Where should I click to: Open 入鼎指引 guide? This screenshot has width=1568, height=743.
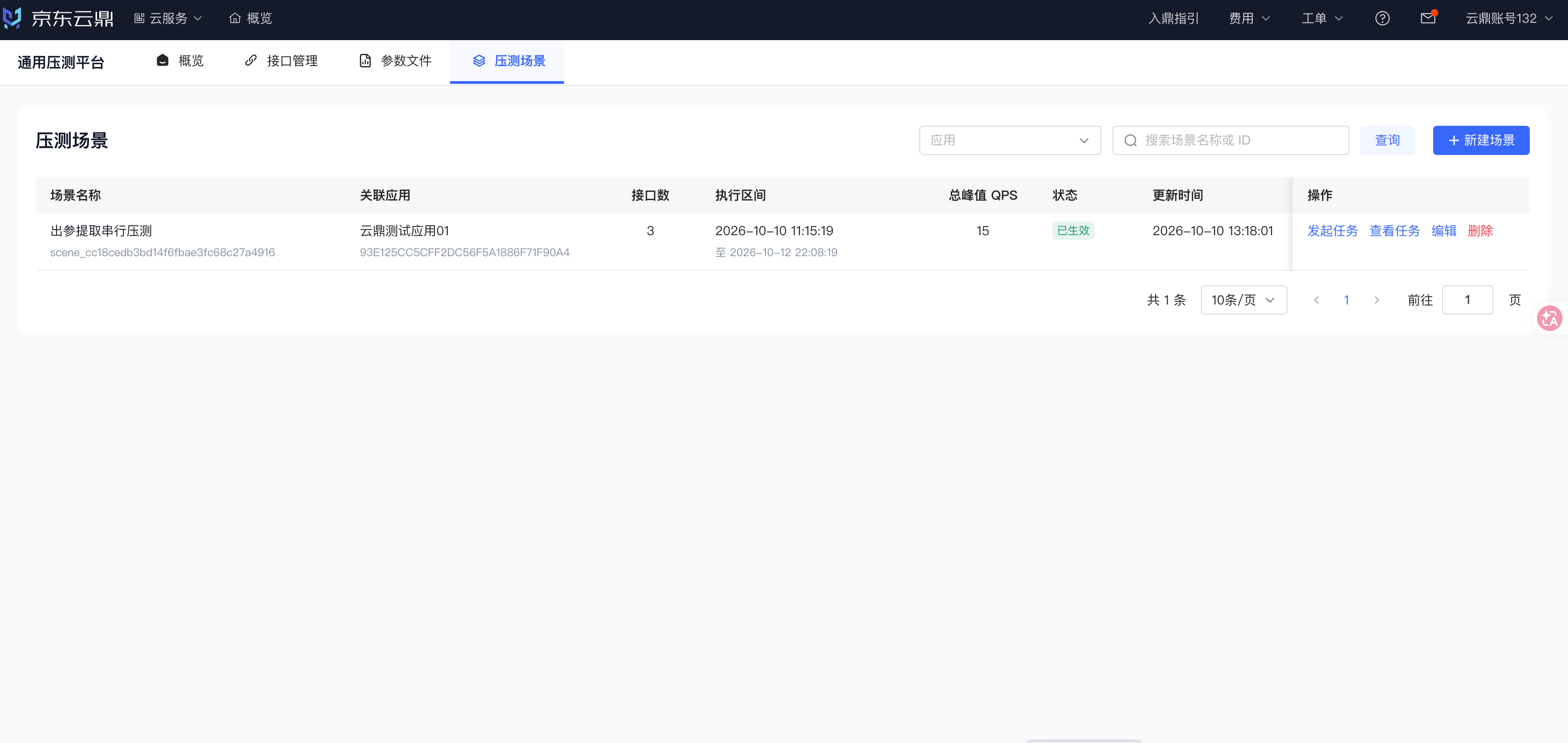1173,18
